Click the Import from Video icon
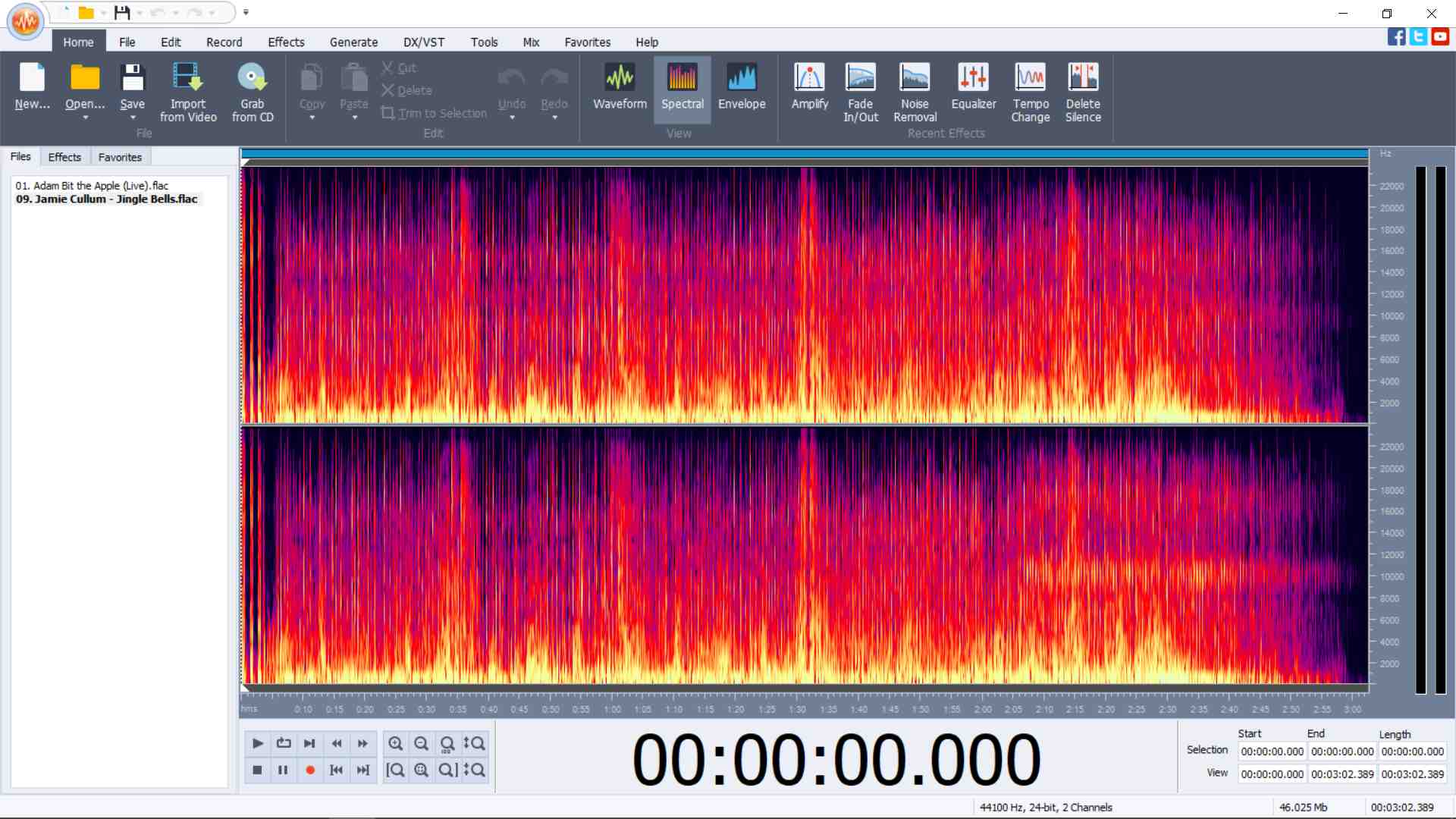The image size is (1456, 819). tap(188, 92)
